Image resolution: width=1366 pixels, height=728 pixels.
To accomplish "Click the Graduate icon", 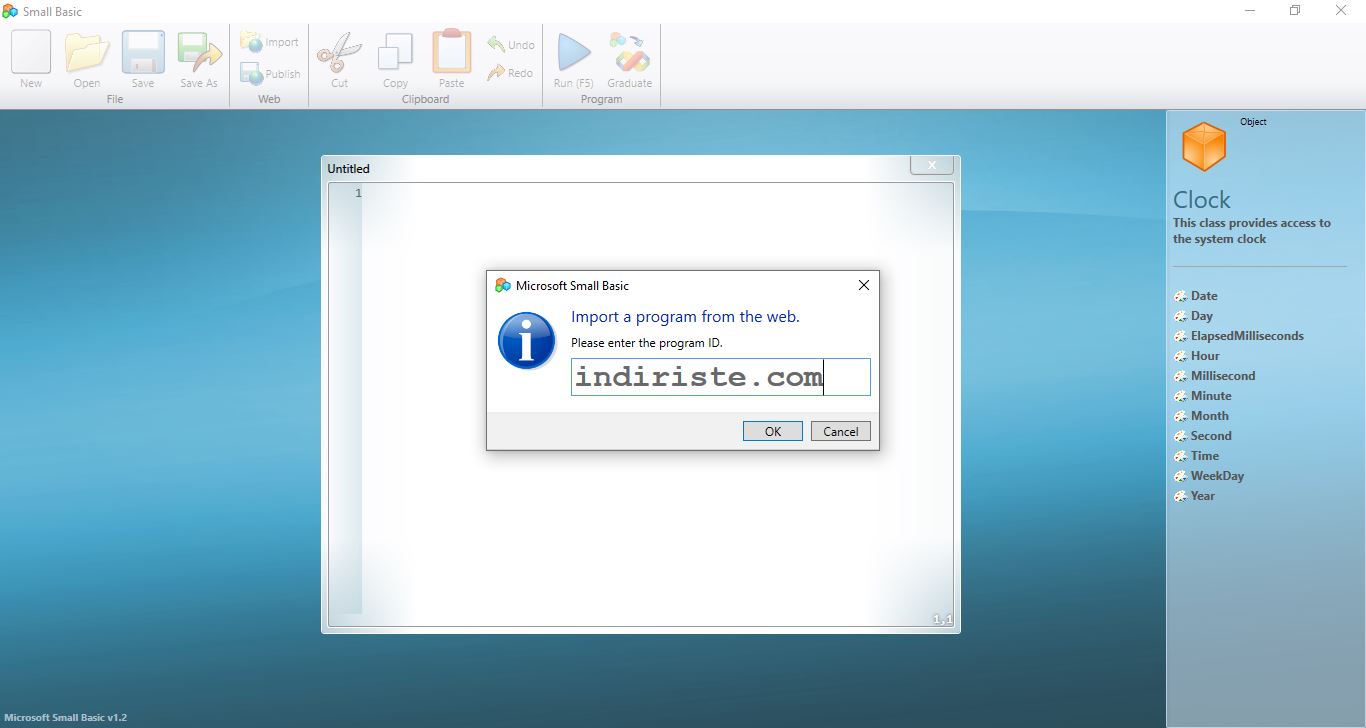I will tap(630, 52).
